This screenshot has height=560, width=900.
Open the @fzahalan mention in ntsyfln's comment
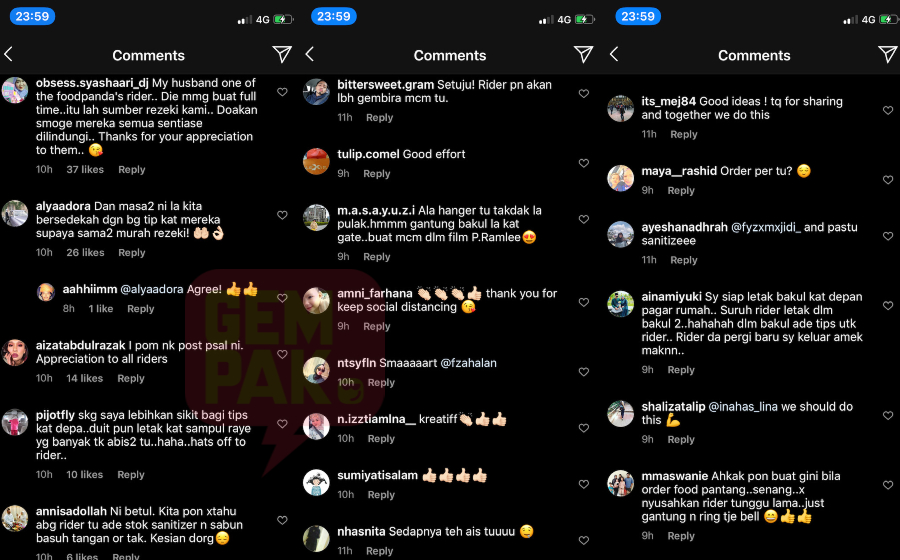[x=468, y=363]
